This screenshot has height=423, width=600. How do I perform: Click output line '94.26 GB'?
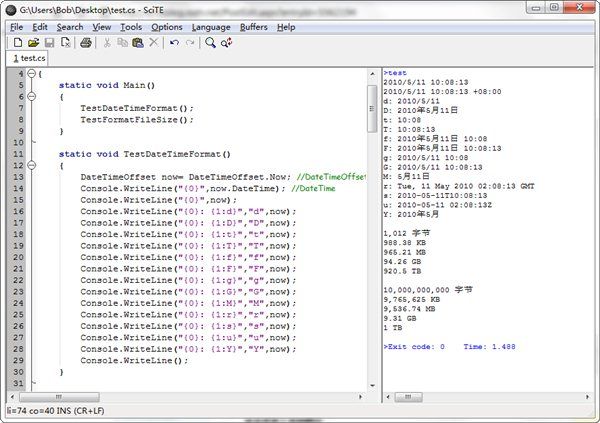pos(402,262)
